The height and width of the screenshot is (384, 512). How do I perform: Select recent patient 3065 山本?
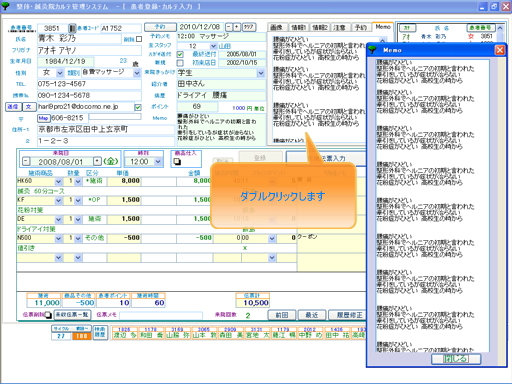204,333
